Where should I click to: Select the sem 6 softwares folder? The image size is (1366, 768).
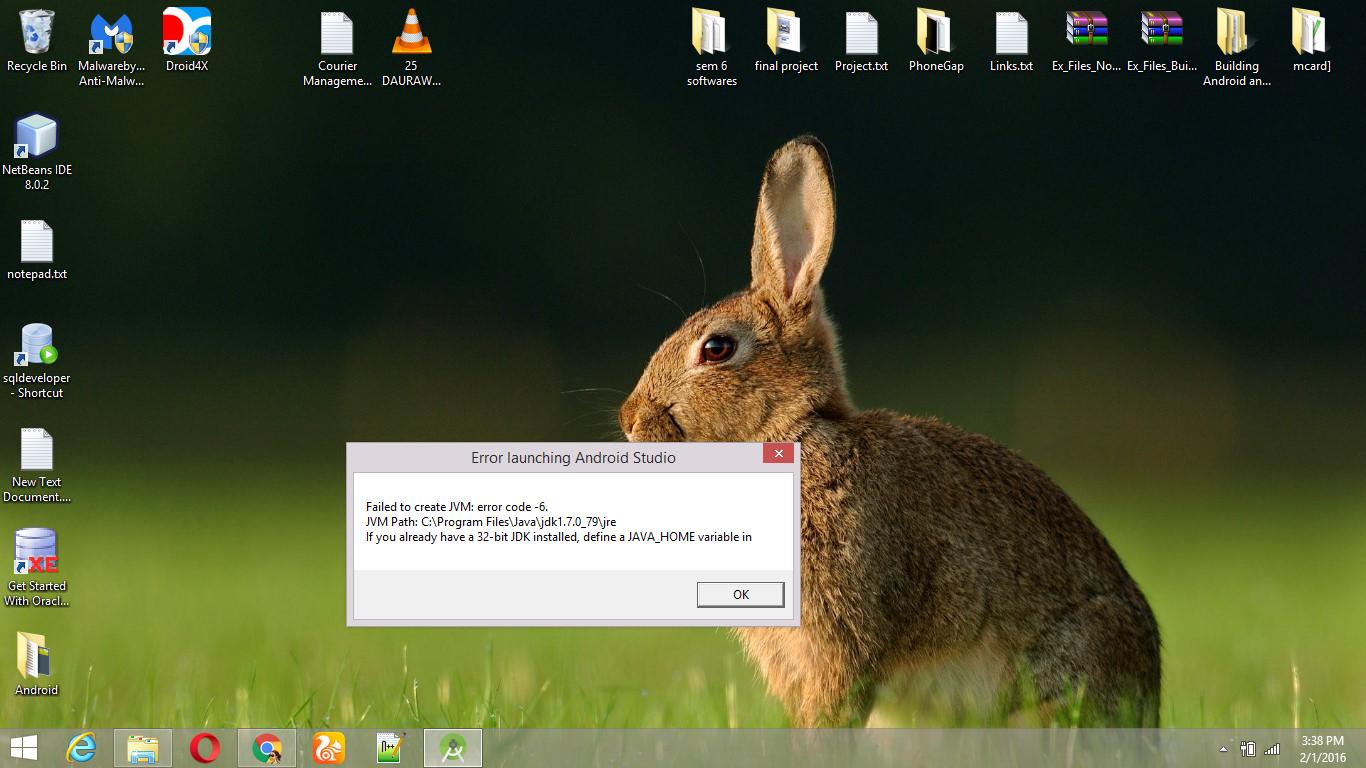point(712,49)
